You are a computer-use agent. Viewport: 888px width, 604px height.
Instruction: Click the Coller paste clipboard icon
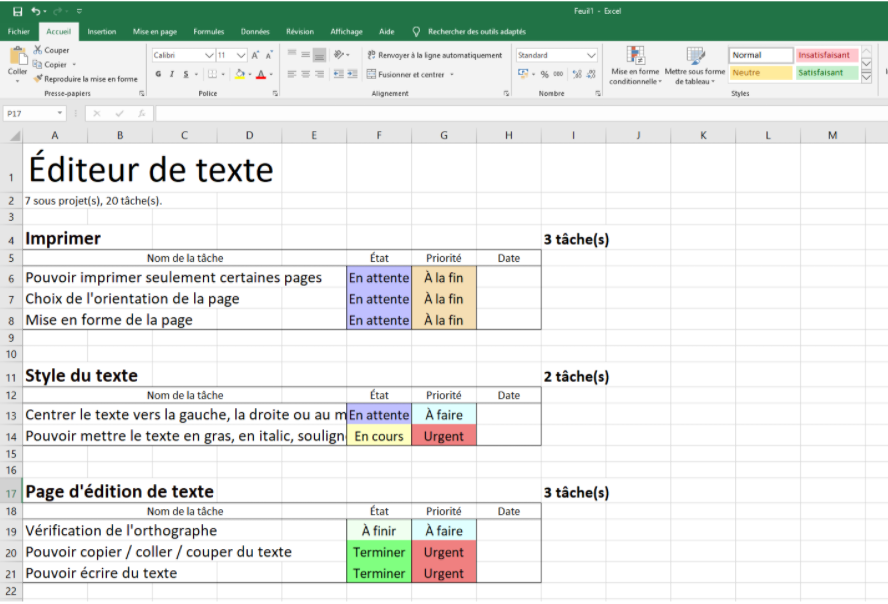pos(18,57)
